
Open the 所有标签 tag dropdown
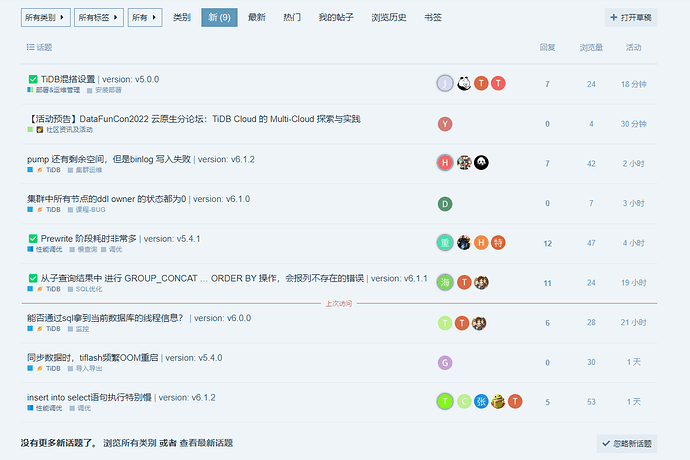click(99, 18)
